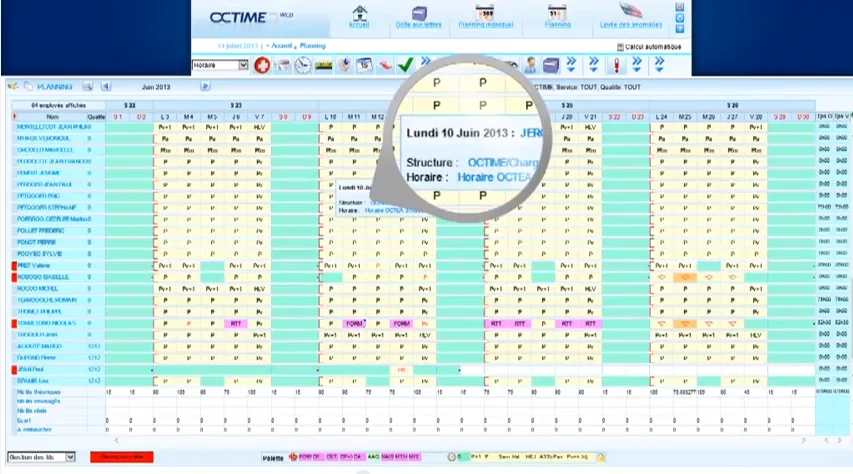Click the V 7 day header
Screen dimensions: 853x474
click(x=259, y=117)
